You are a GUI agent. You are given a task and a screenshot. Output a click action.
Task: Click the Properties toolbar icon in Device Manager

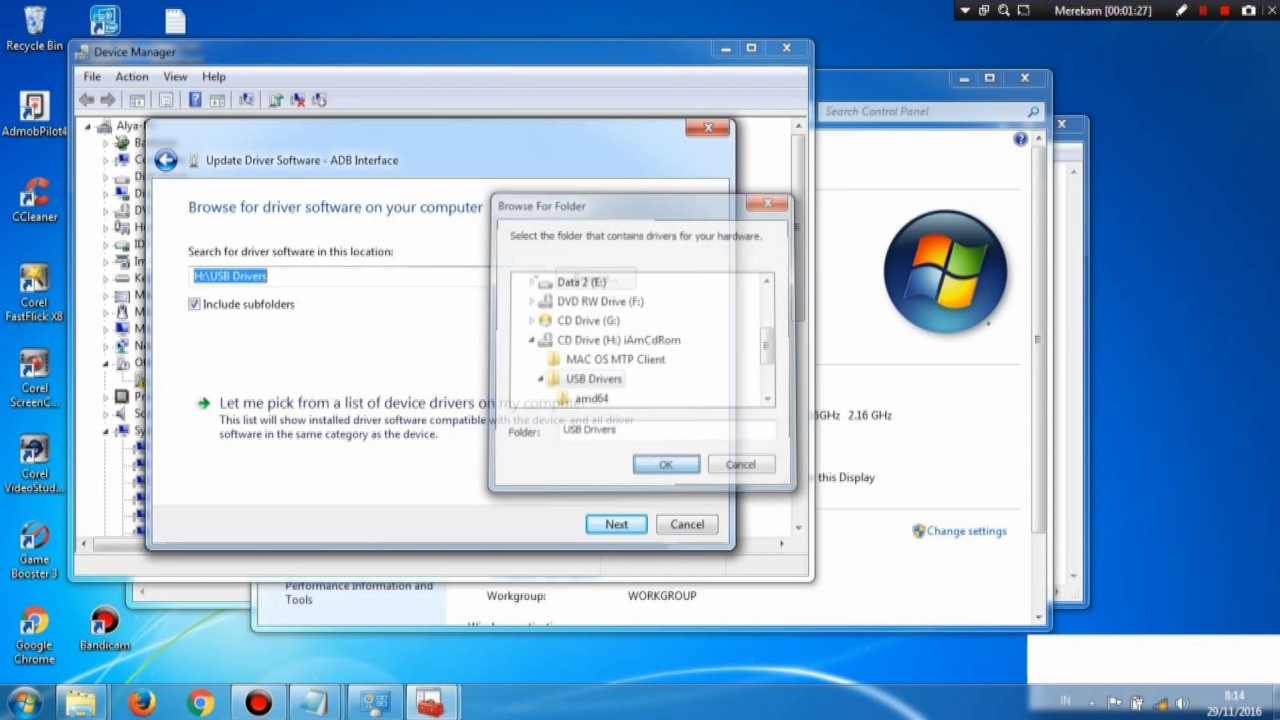166,100
